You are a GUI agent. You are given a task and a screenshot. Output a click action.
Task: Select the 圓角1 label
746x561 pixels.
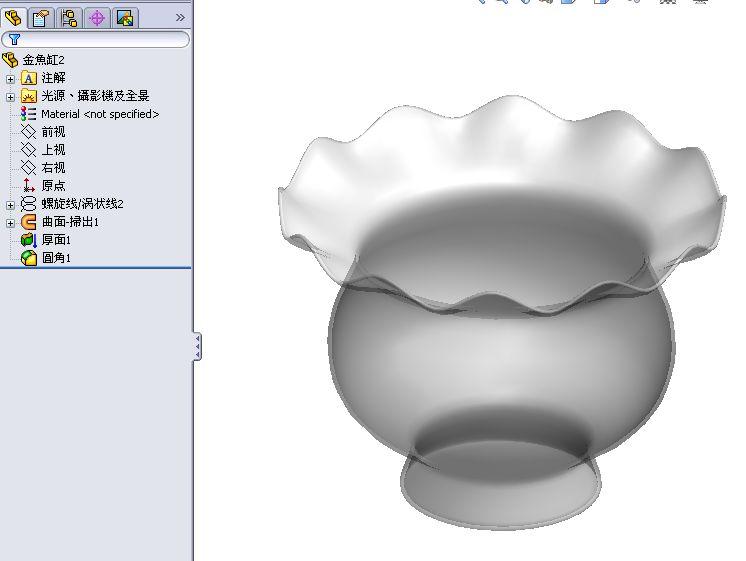(x=56, y=258)
